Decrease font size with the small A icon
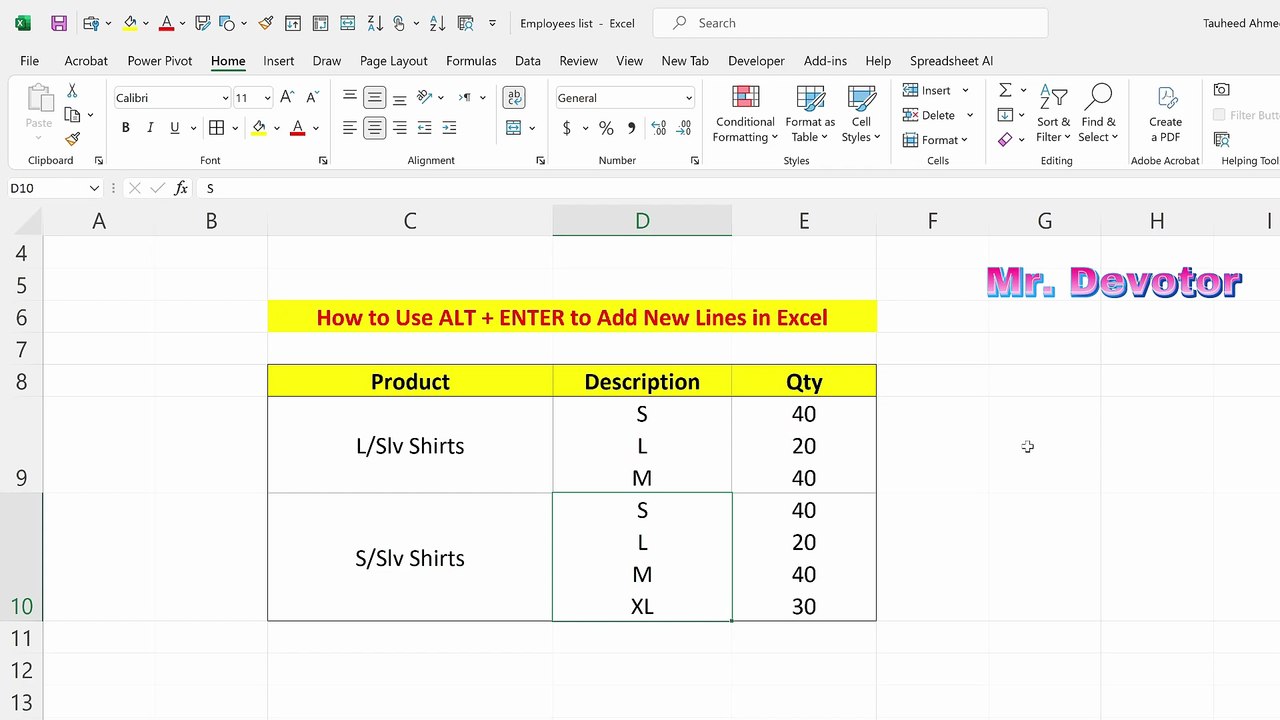The image size is (1280, 720). point(312,97)
